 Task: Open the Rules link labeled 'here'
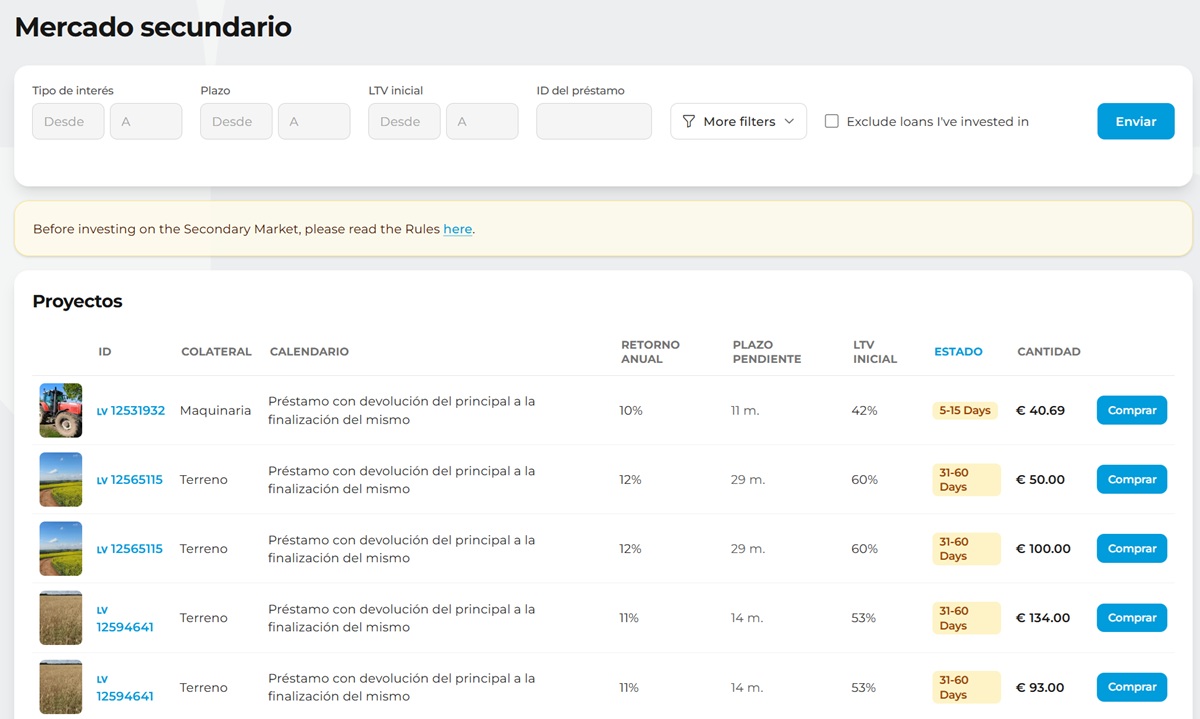[x=457, y=229]
